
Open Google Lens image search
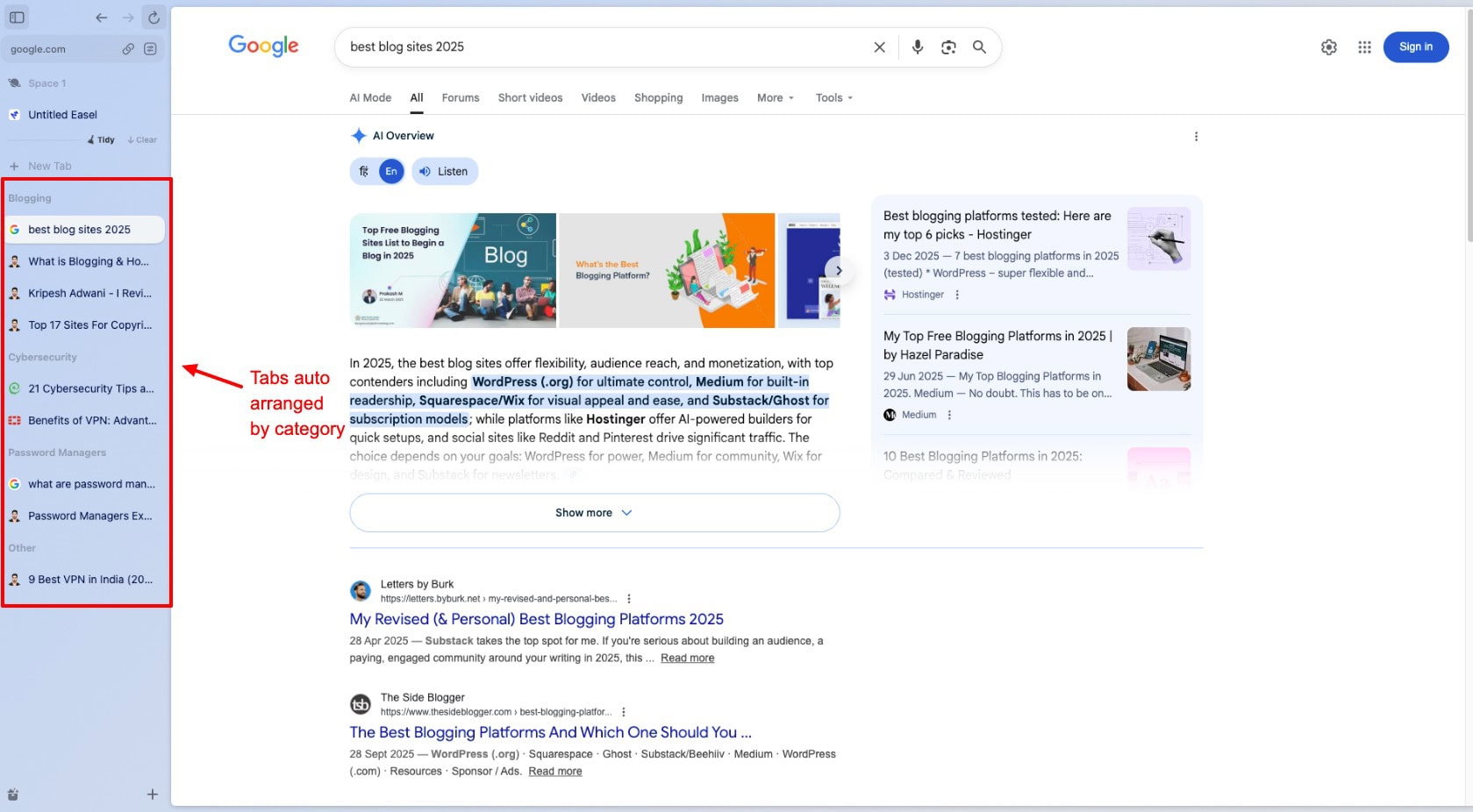[948, 47]
